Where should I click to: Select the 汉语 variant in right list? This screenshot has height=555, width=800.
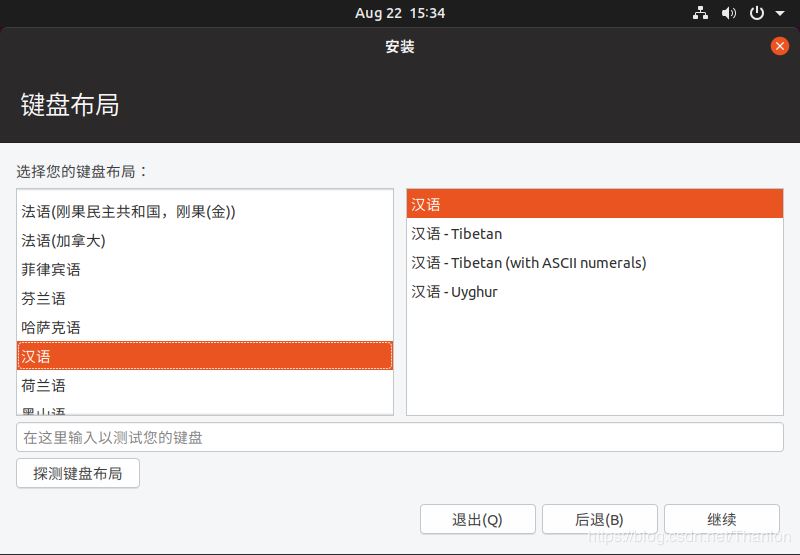point(594,204)
